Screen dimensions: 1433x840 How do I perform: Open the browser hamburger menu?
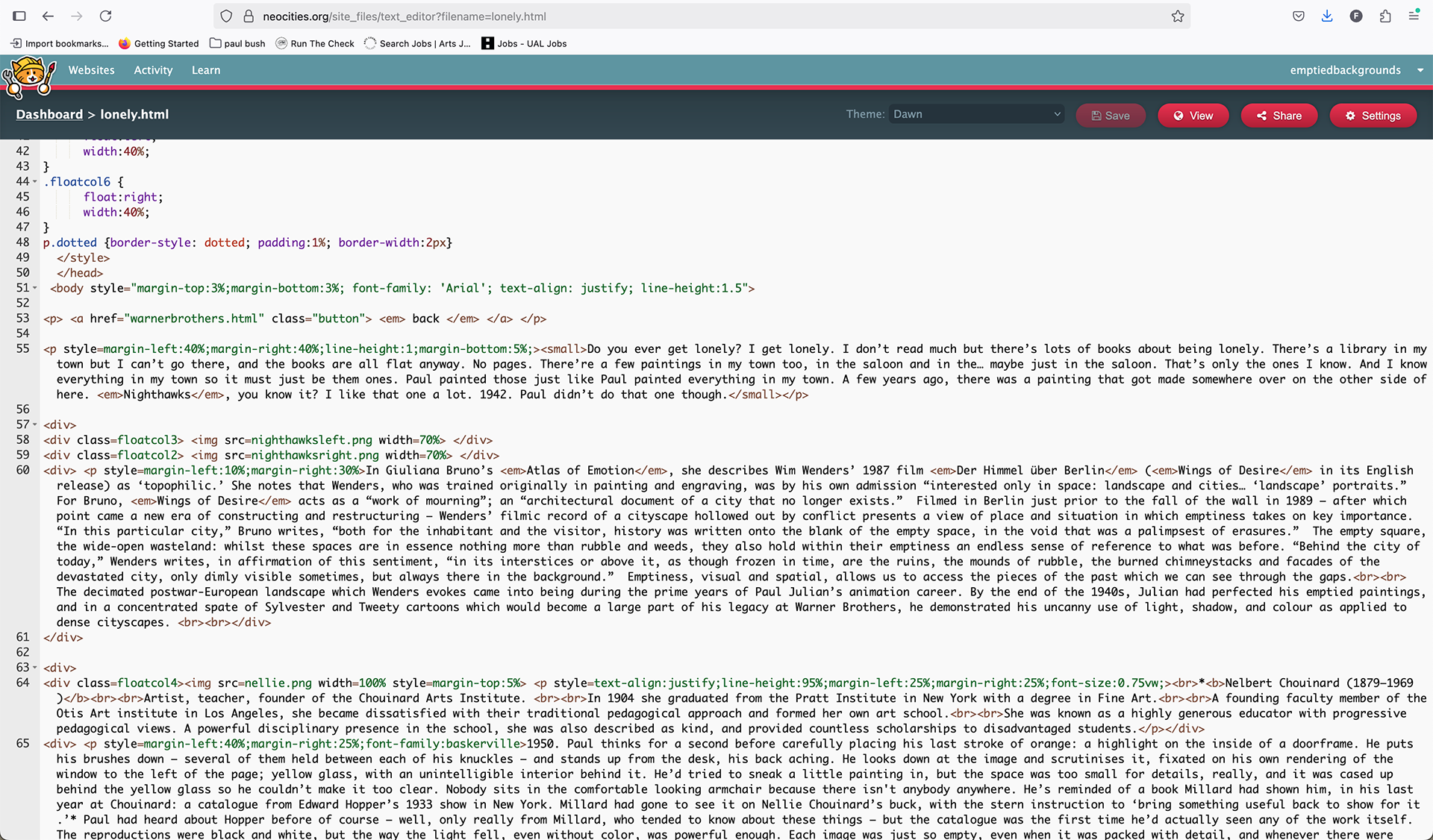click(1414, 16)
